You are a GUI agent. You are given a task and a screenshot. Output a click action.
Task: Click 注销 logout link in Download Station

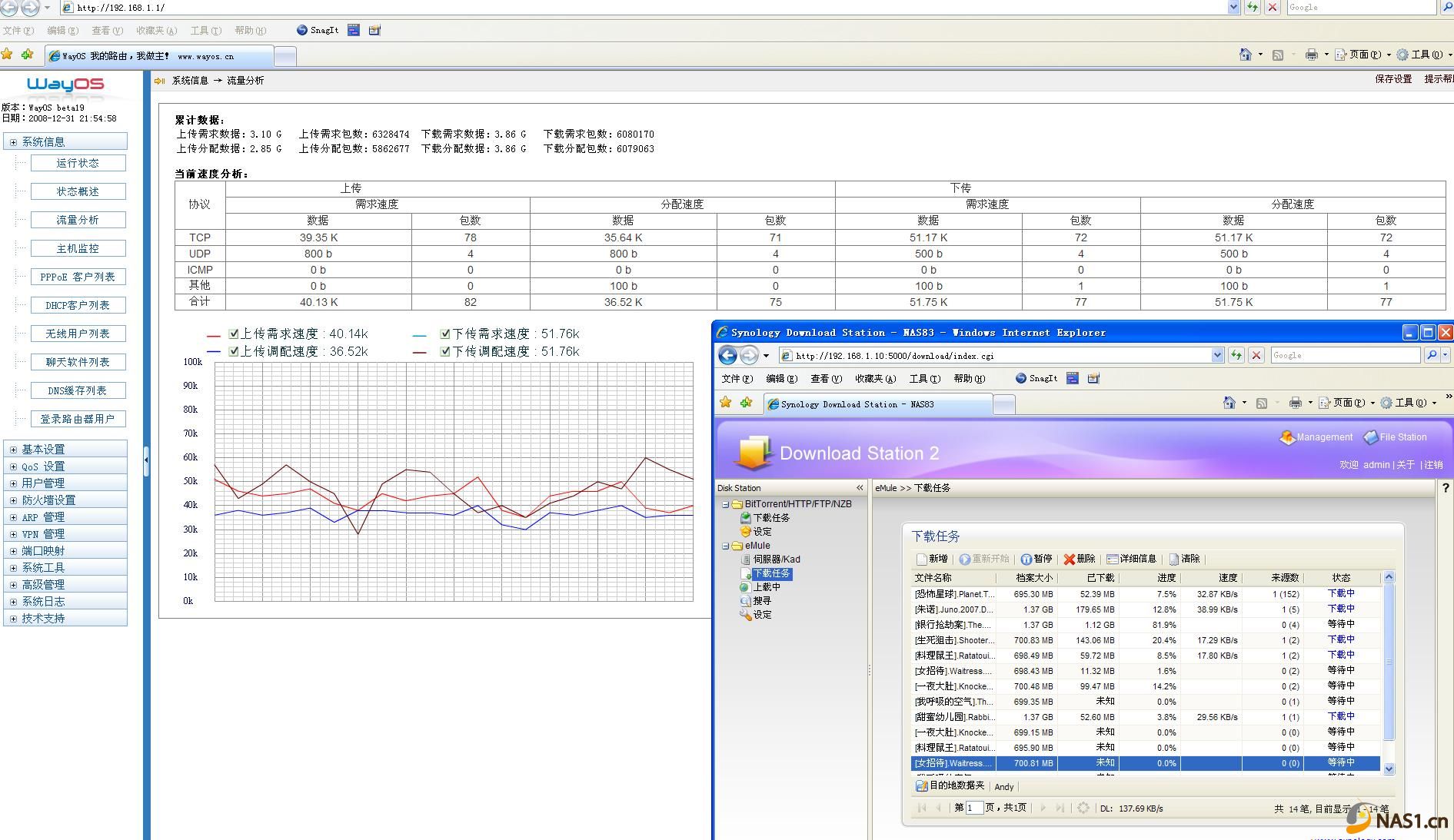click(1433, 465)
